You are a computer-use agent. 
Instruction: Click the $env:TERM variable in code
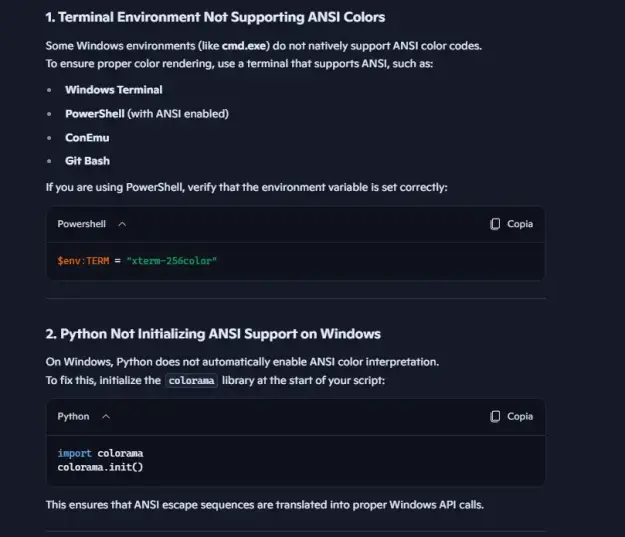[83, 261]
